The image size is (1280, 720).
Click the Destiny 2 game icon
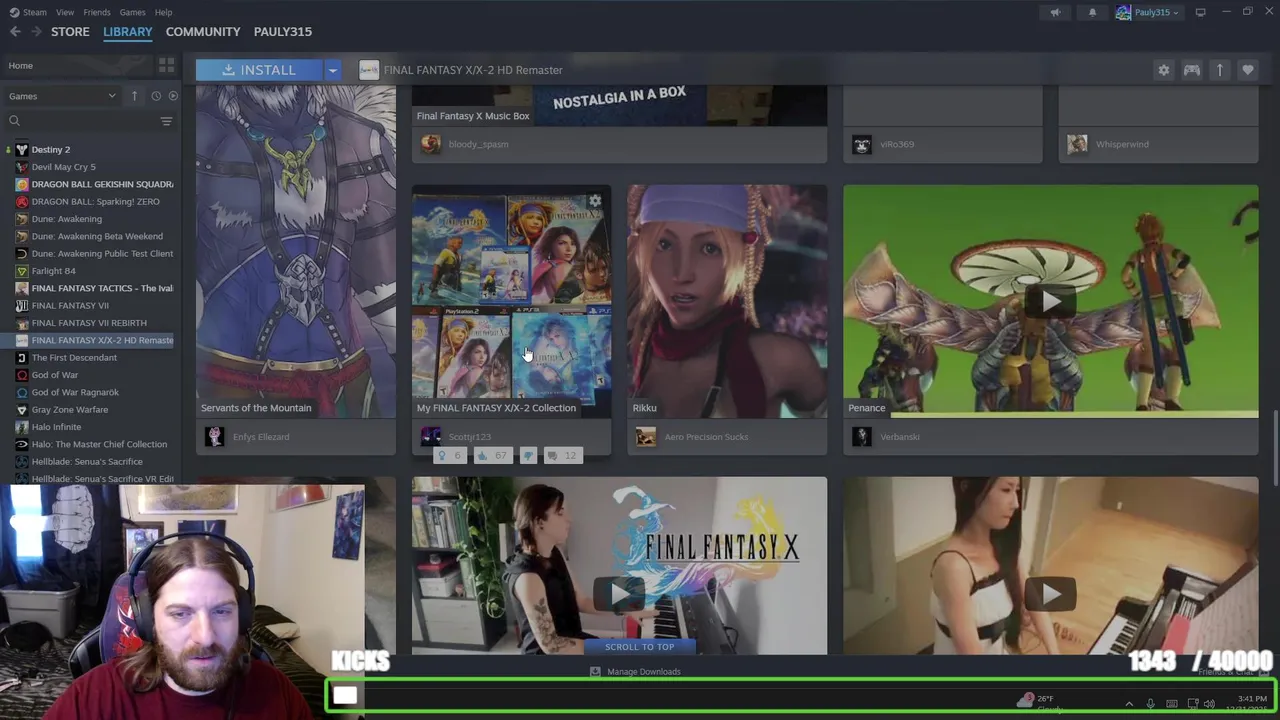[x=21, y=150]
